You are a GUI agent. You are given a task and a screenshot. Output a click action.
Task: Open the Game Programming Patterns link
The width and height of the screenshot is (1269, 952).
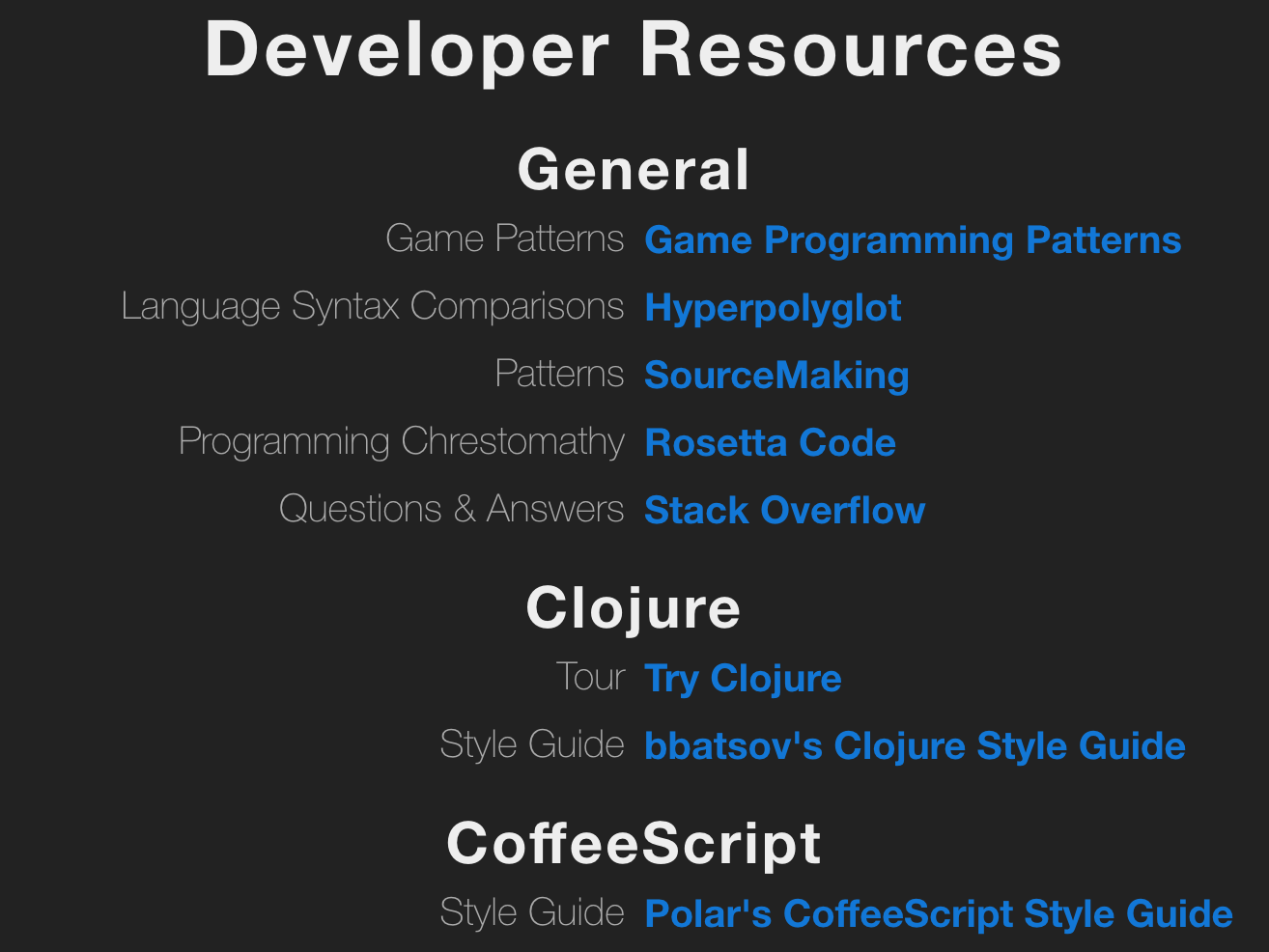pyautogui.click(x=913, y=239)
